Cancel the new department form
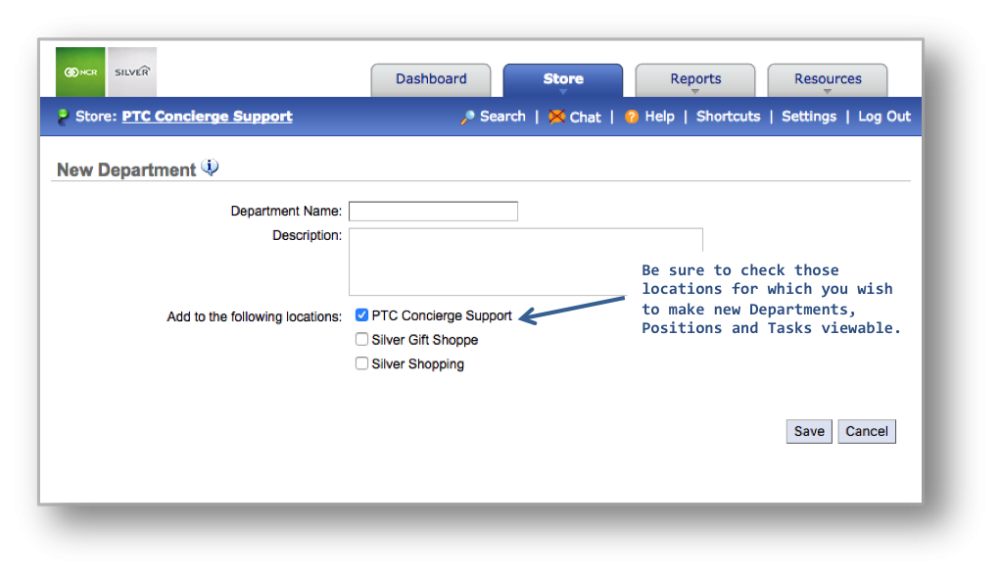The height and width of the screenshot is (577, 1000). coord(867,432)
